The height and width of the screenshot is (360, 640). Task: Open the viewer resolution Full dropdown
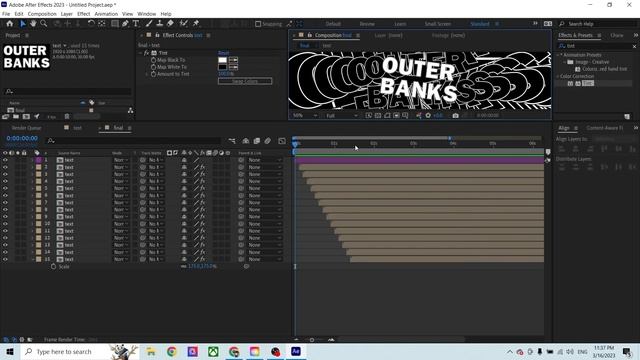pos(342,116)
